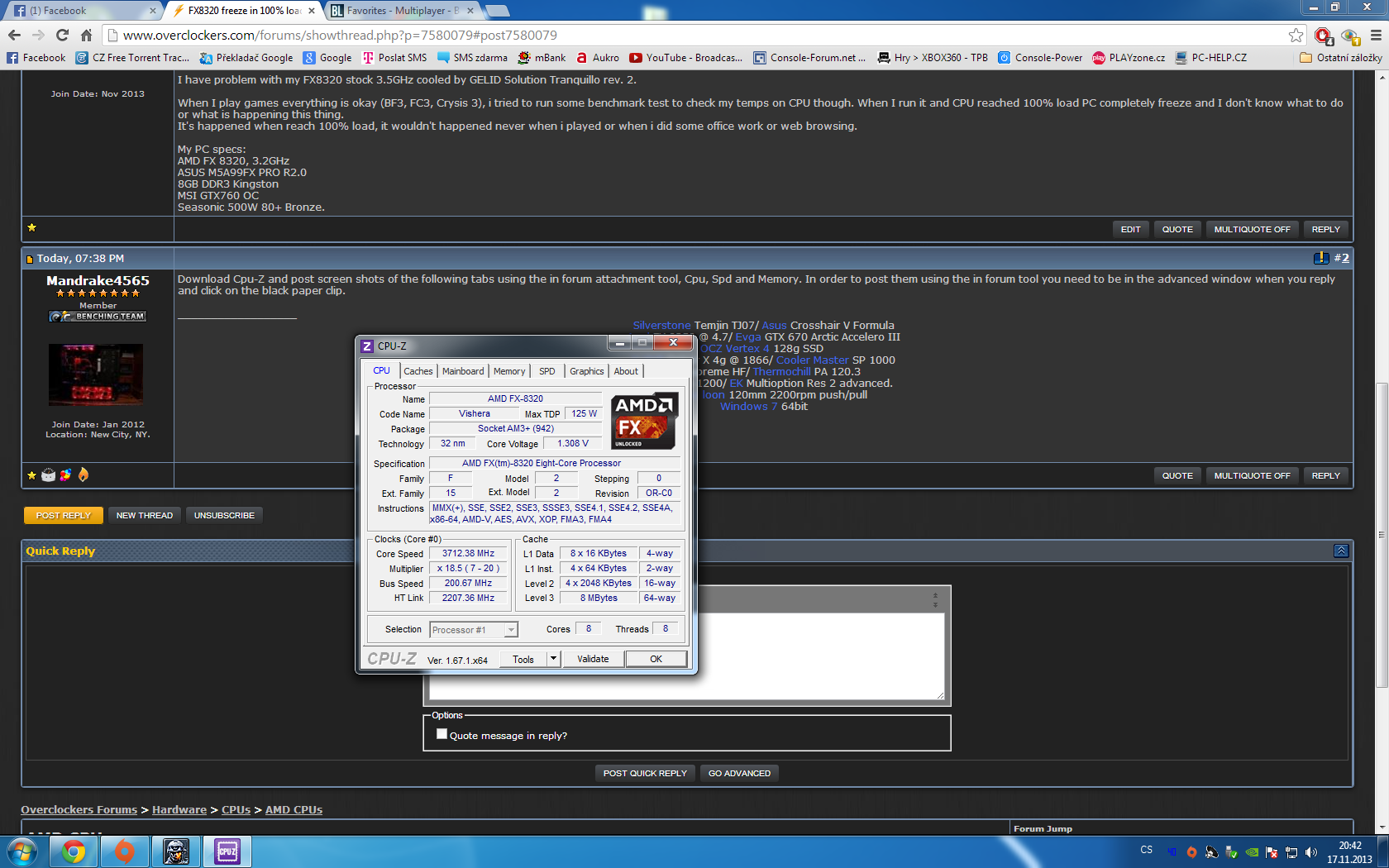Bookmark this page with the star icon
This screenshot has width=1389, height=868.
(1296, 35)
